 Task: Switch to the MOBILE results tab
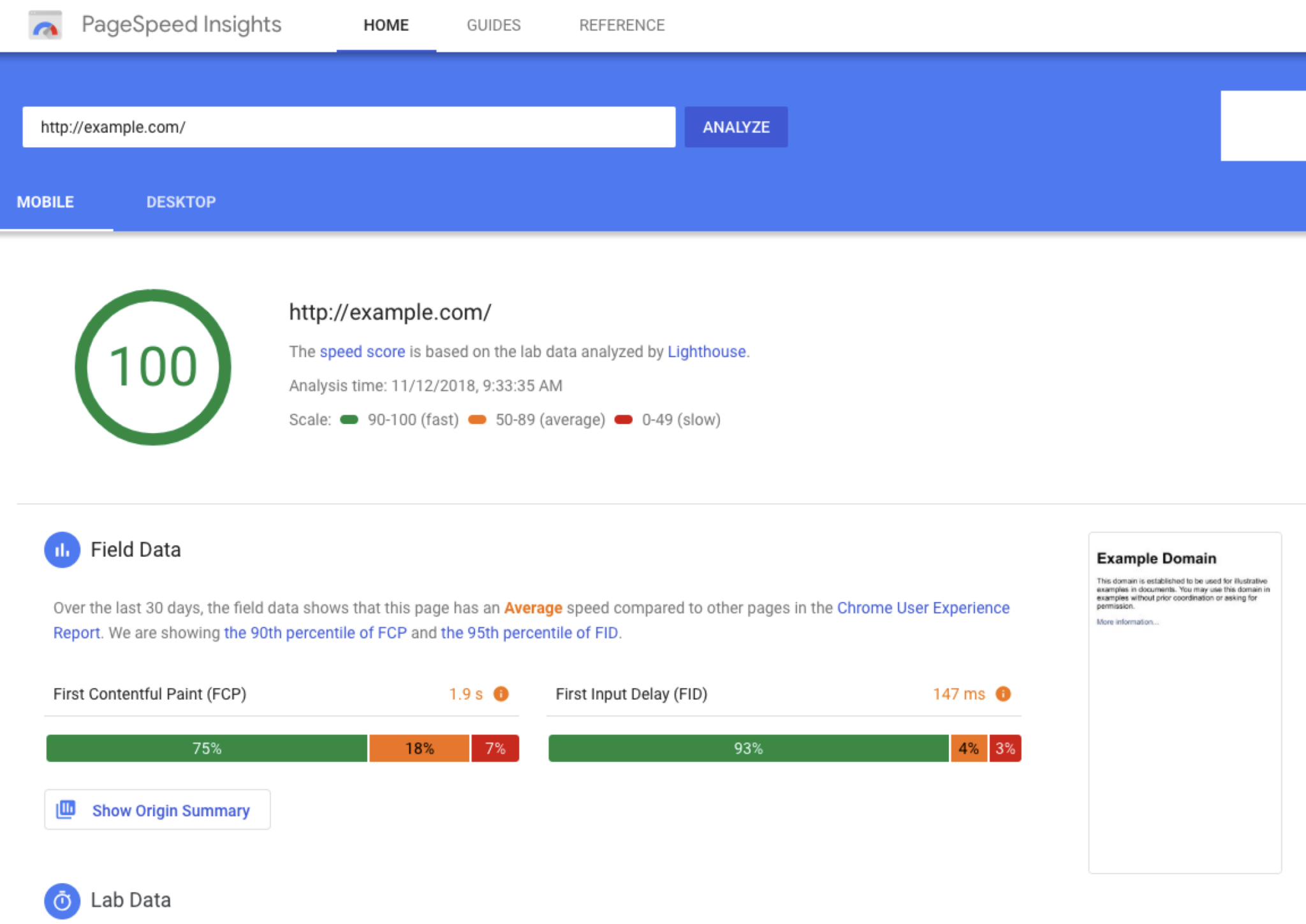(x=45, y=202)
